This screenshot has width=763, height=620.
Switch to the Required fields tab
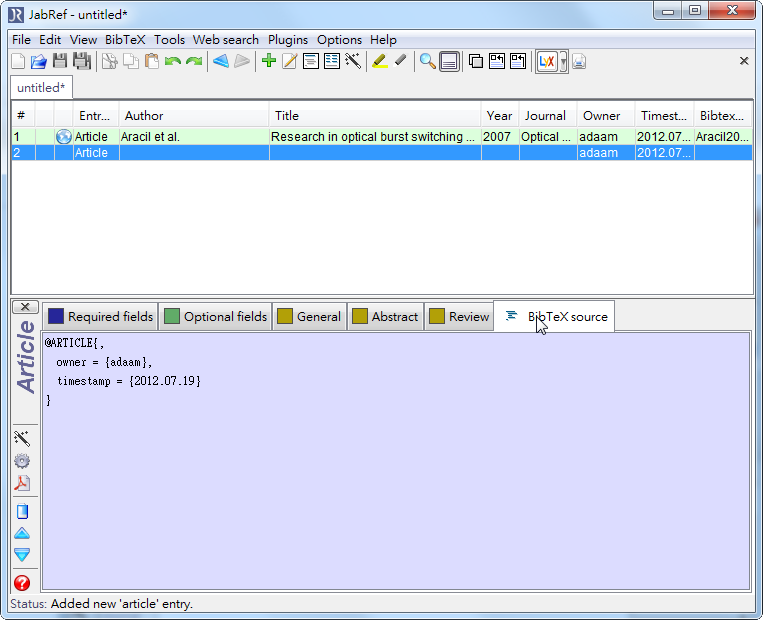coord(100,316)
